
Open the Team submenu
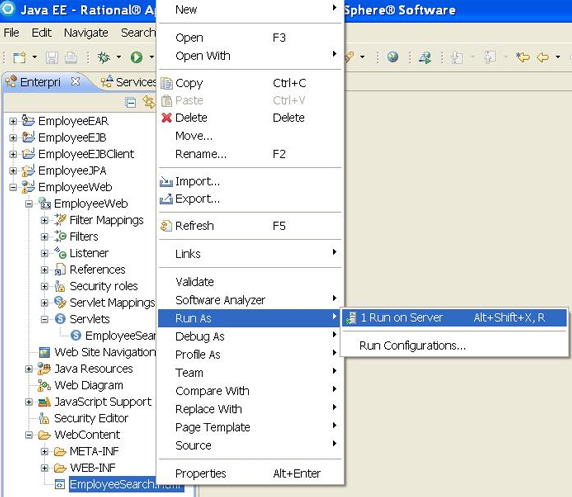250,373
